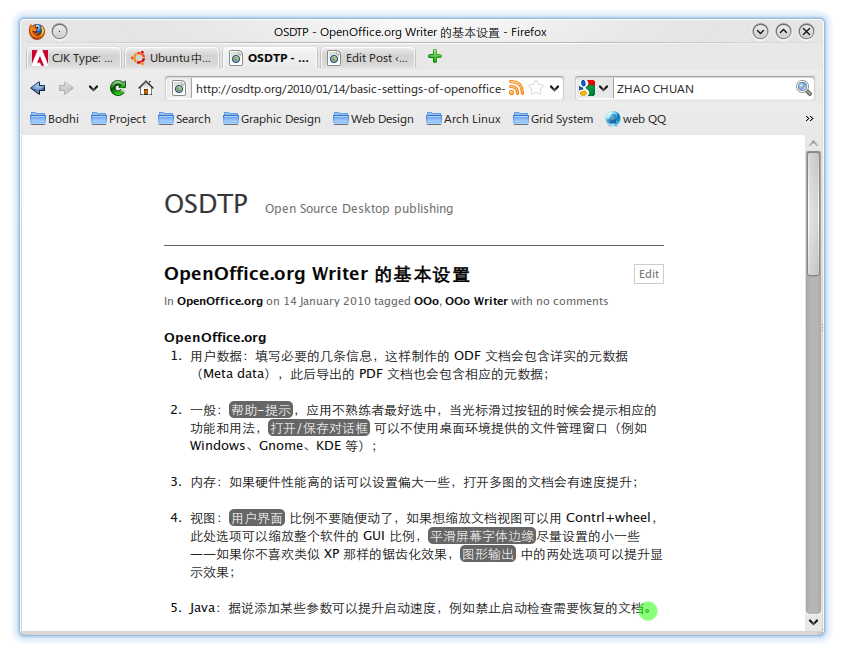Click the 打开/保存对话框 highlighted label
This screenshot has width=849, height=653.
tap(319, 428)
